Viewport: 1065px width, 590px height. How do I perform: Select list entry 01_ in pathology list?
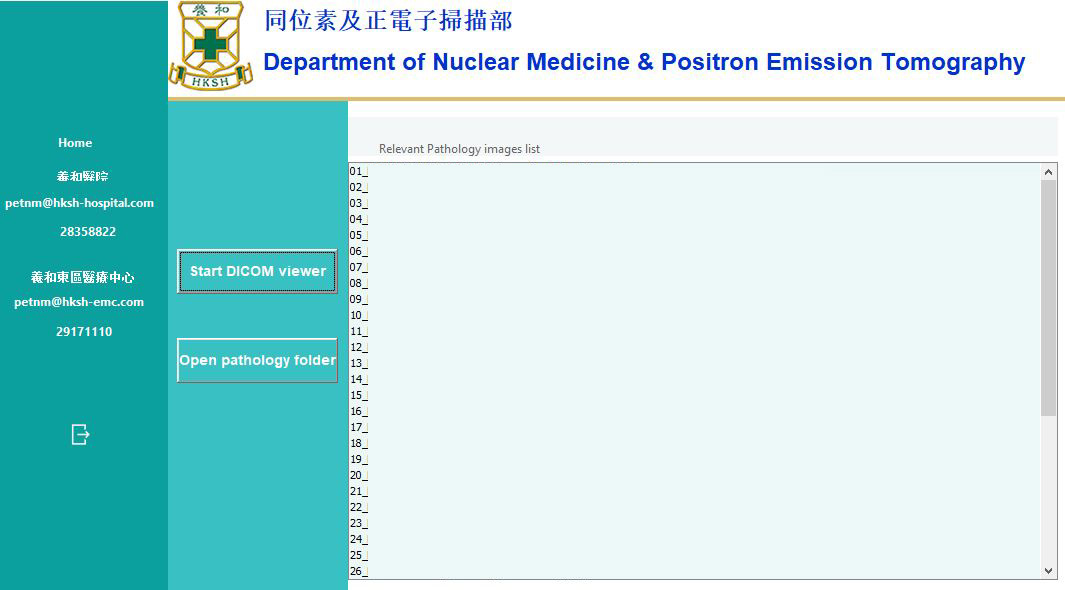[x=358, y=171]
